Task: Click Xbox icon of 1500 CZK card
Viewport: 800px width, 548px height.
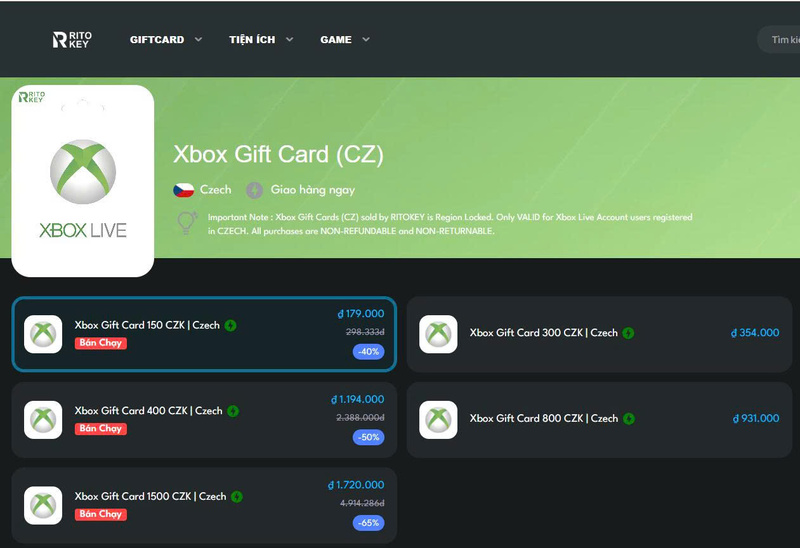Action: [x=43, y=506]
